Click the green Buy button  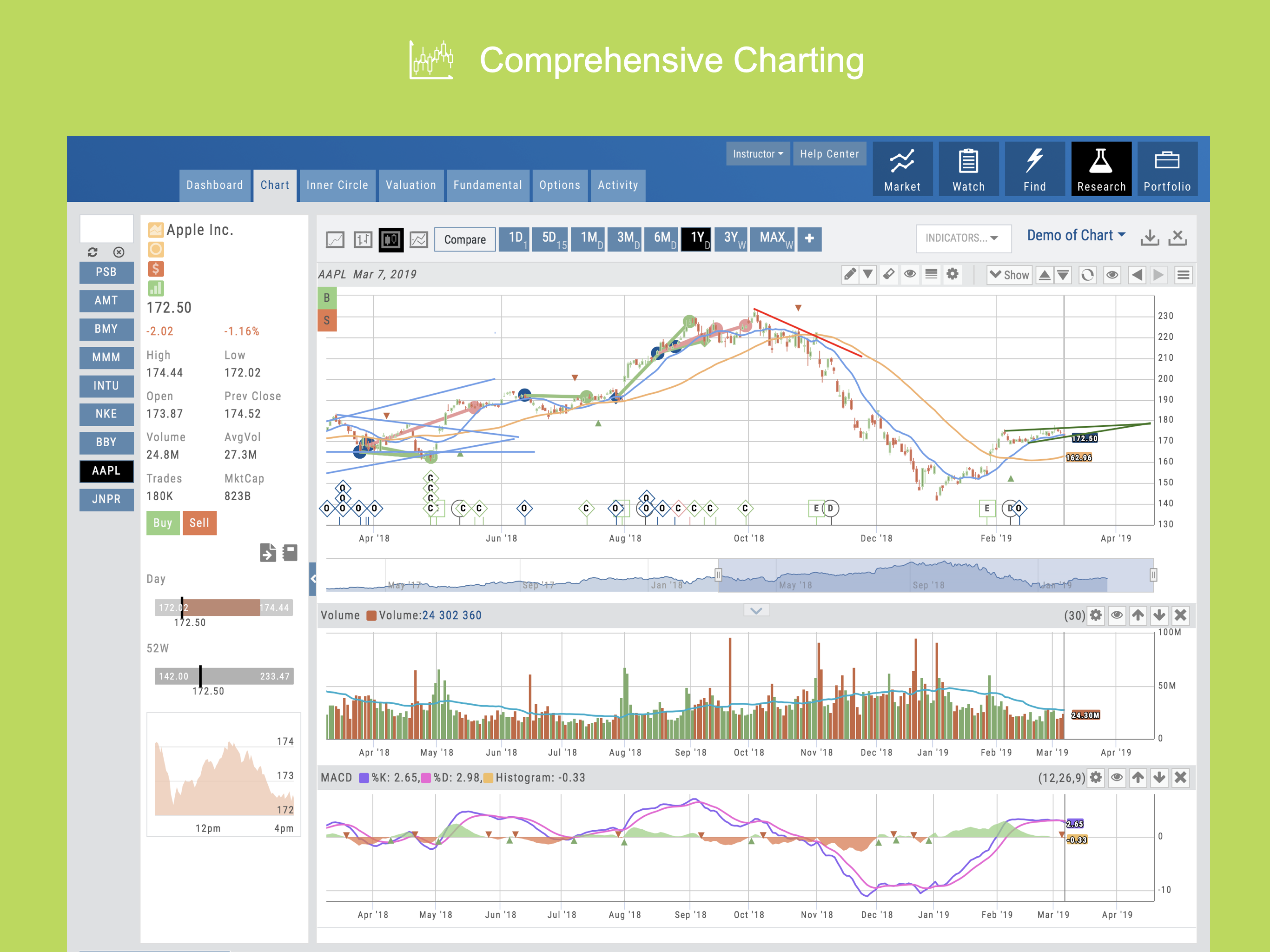[x=163, y=523]
